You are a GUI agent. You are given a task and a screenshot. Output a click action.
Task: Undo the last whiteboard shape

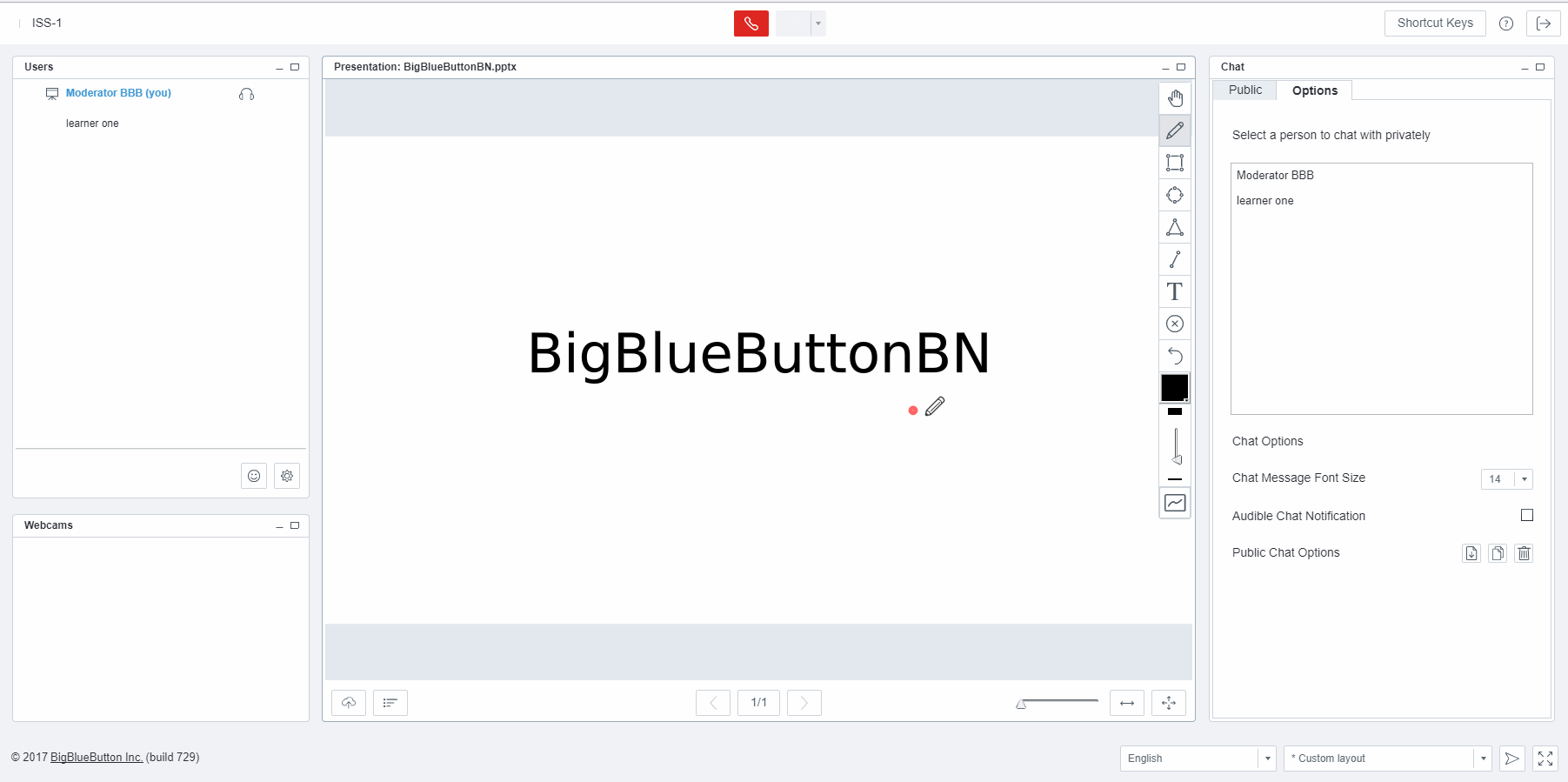click(x=1175, y=356)
